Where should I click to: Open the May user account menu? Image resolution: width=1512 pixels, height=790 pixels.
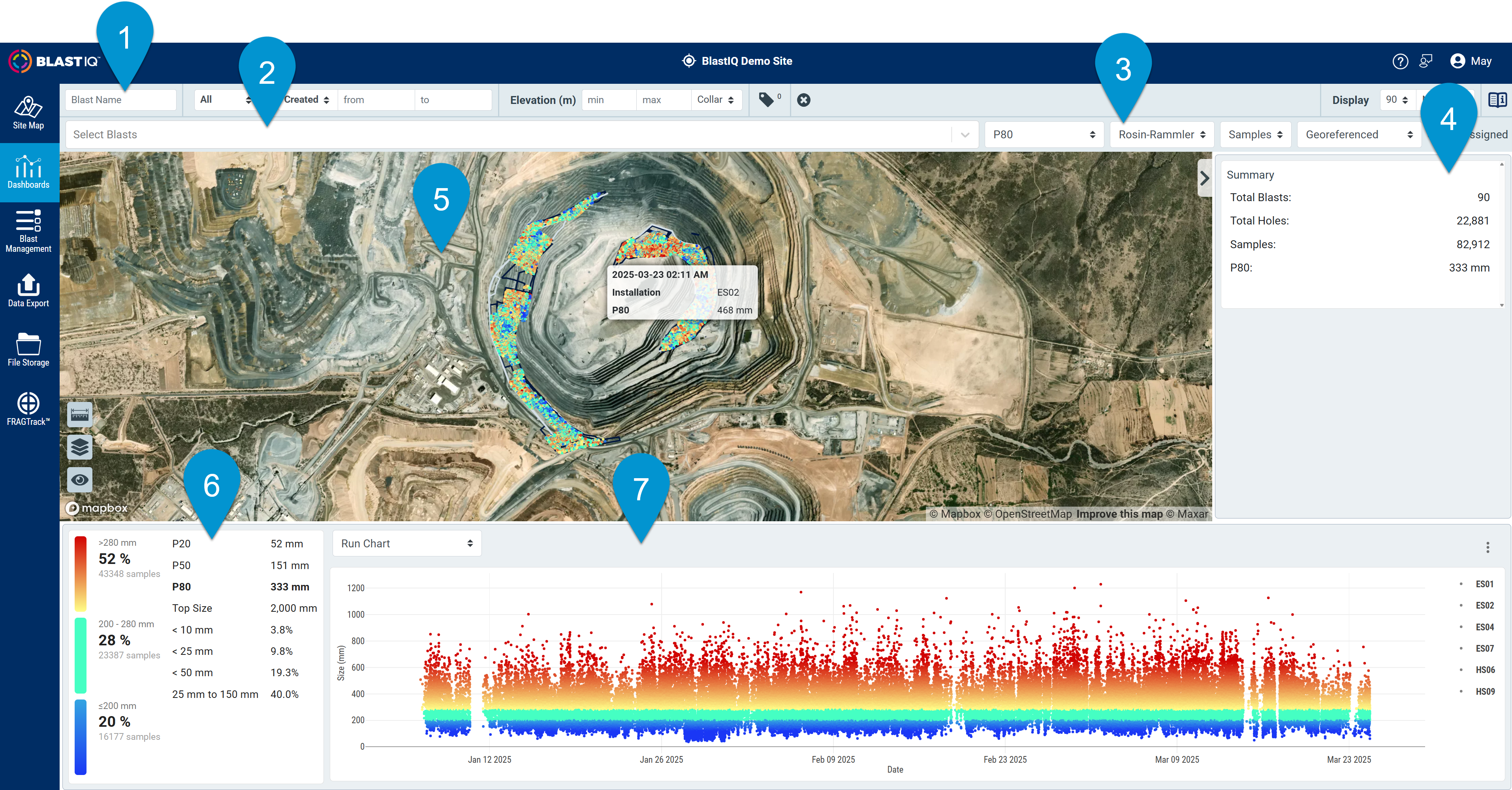(x=1471, y=61)
